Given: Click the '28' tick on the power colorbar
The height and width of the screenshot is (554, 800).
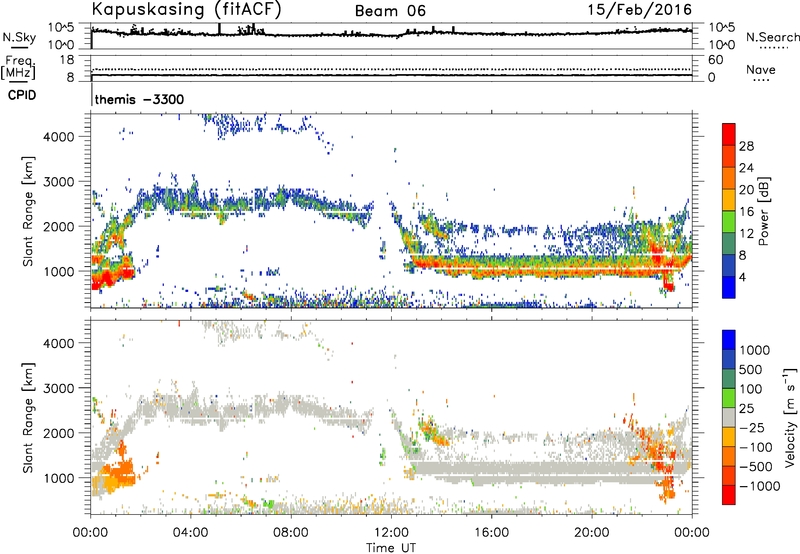Looking at the screenshot, I should click(x=746, y=146).
